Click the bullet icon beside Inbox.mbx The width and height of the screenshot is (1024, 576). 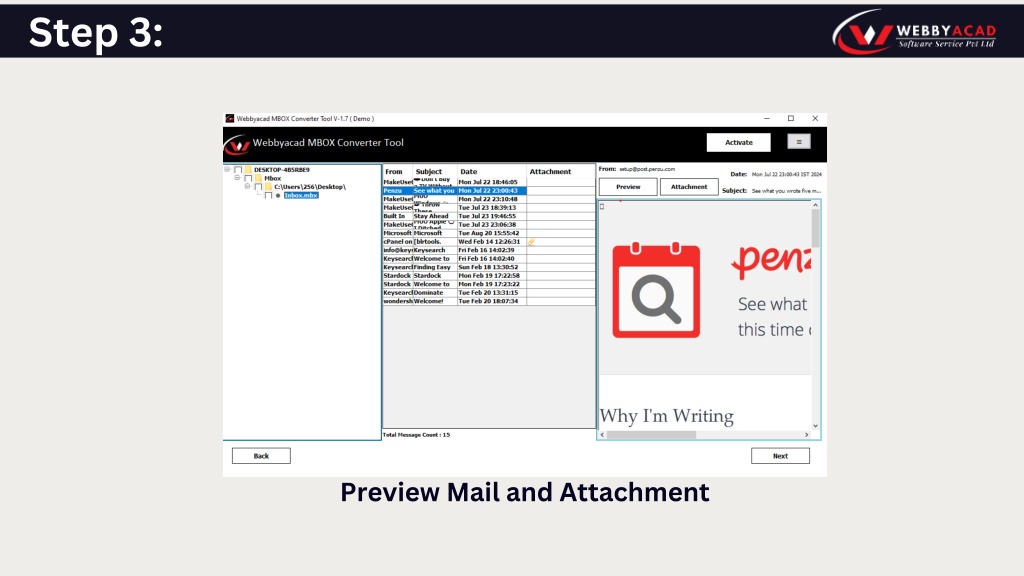coord(278,195)
